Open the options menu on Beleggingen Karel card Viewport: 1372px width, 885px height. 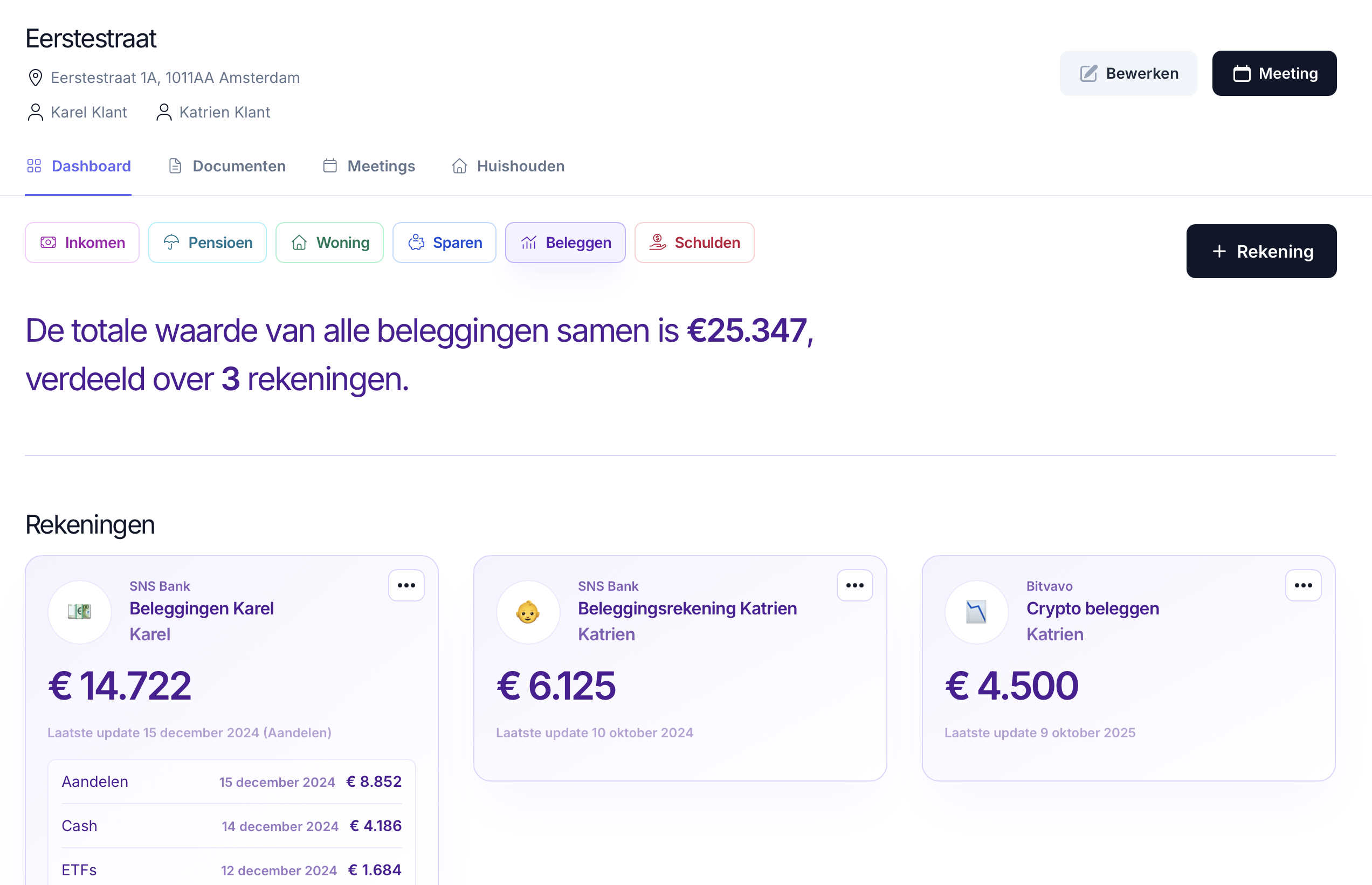[x=406, y=584]
